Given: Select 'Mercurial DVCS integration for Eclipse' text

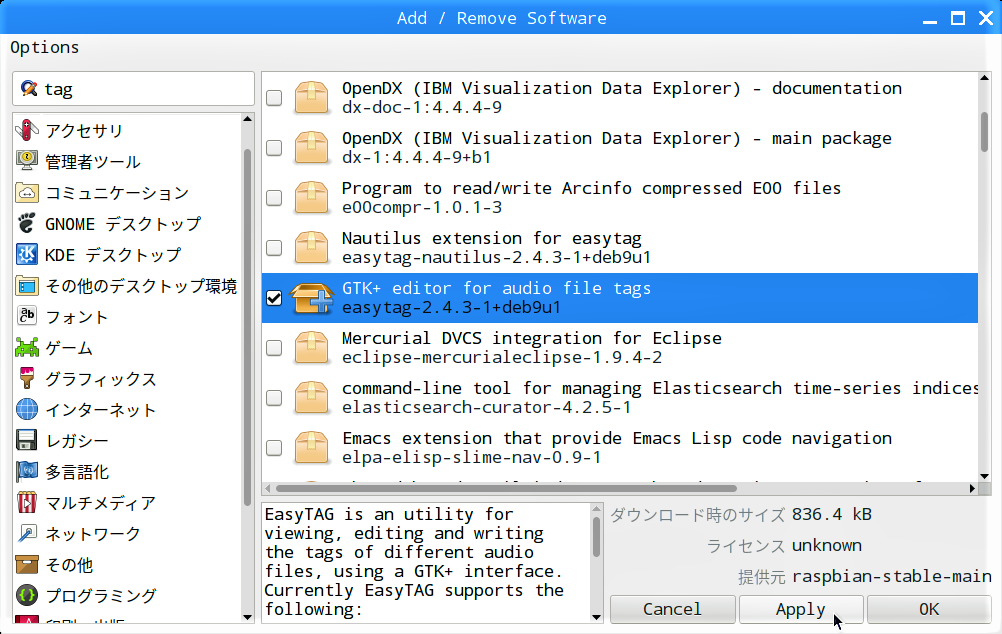Looking at the screenshot, I should [532, 338].
